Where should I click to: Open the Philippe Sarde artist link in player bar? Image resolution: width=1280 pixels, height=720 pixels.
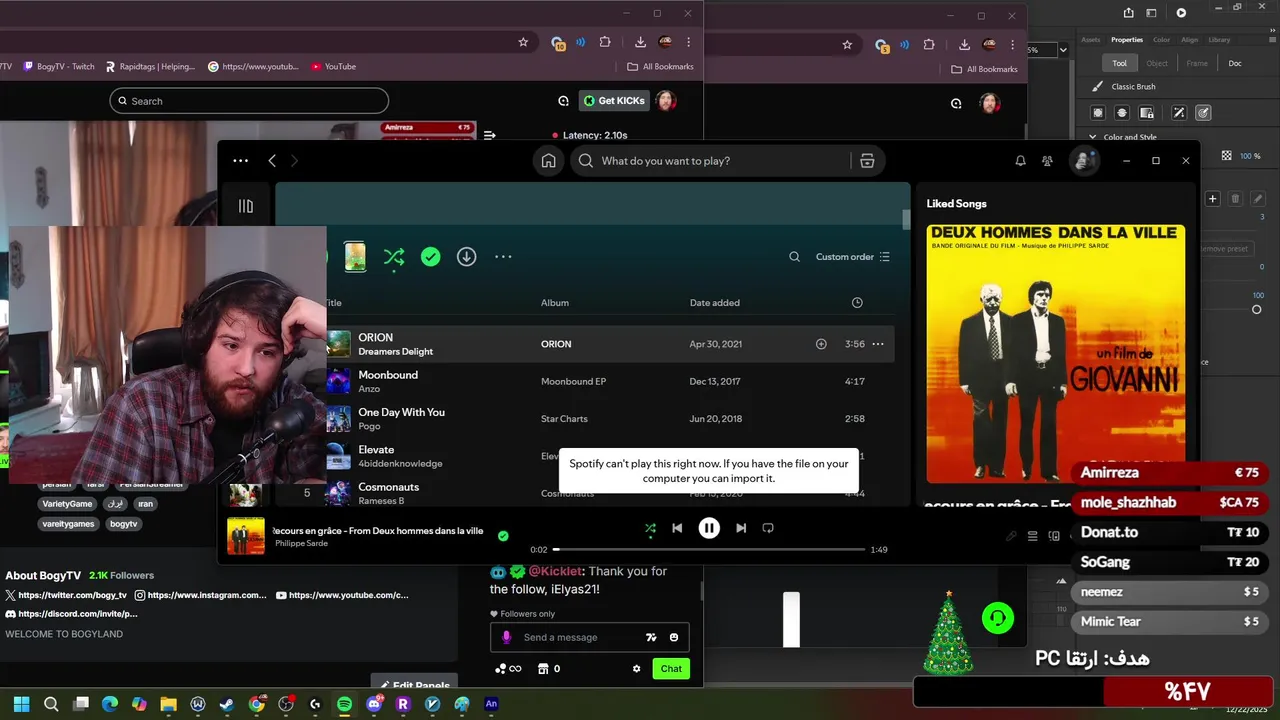(x=301, y=543)
